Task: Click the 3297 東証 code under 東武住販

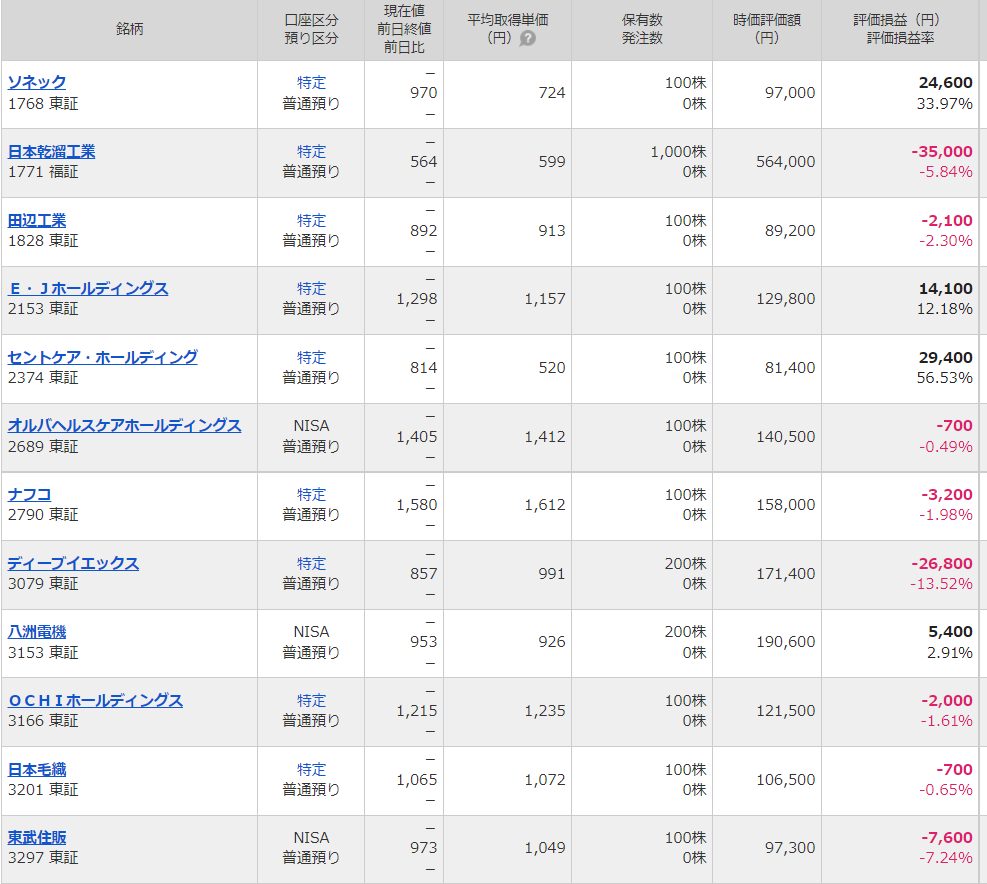Action: click(x=43, y=858)
